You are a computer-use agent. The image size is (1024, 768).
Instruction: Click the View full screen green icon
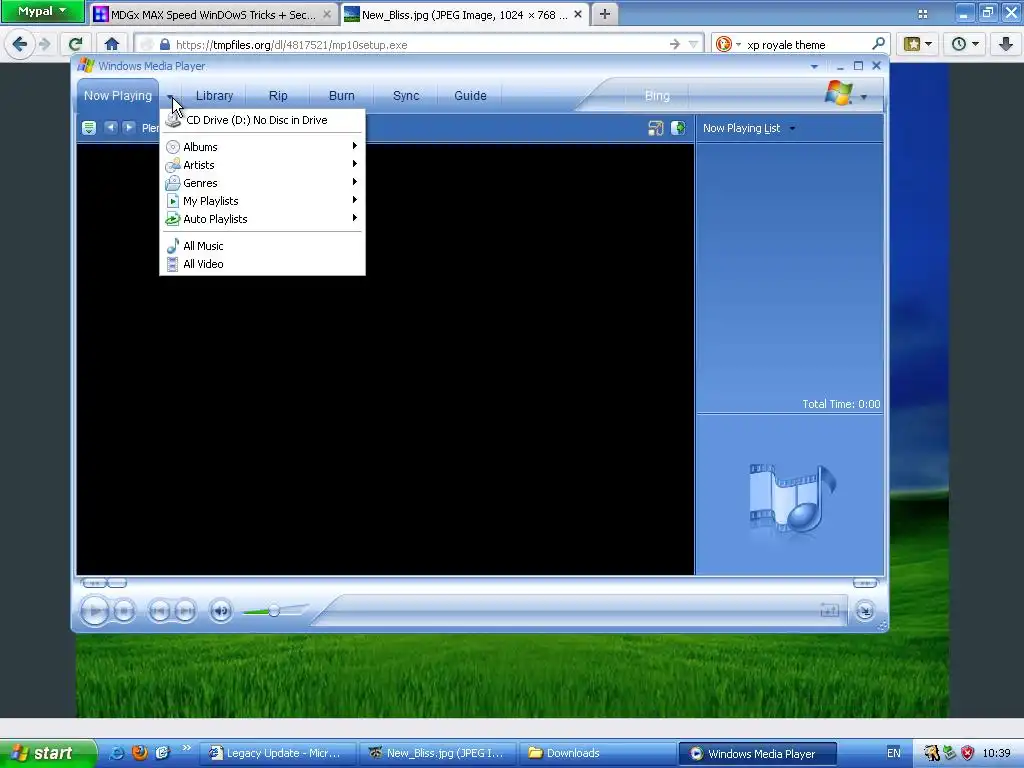[679, 128]
